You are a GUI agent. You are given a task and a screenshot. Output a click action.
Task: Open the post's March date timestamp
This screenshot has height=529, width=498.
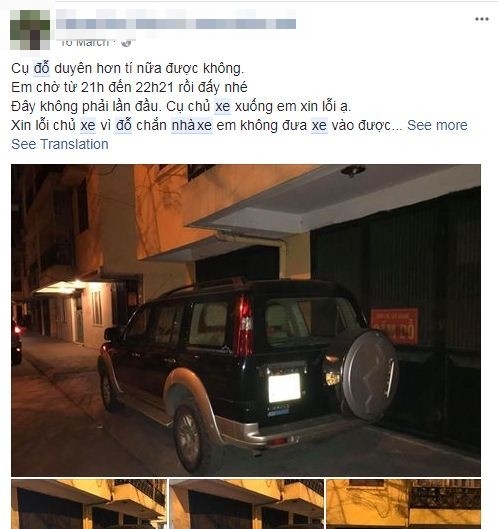point(84,43)
